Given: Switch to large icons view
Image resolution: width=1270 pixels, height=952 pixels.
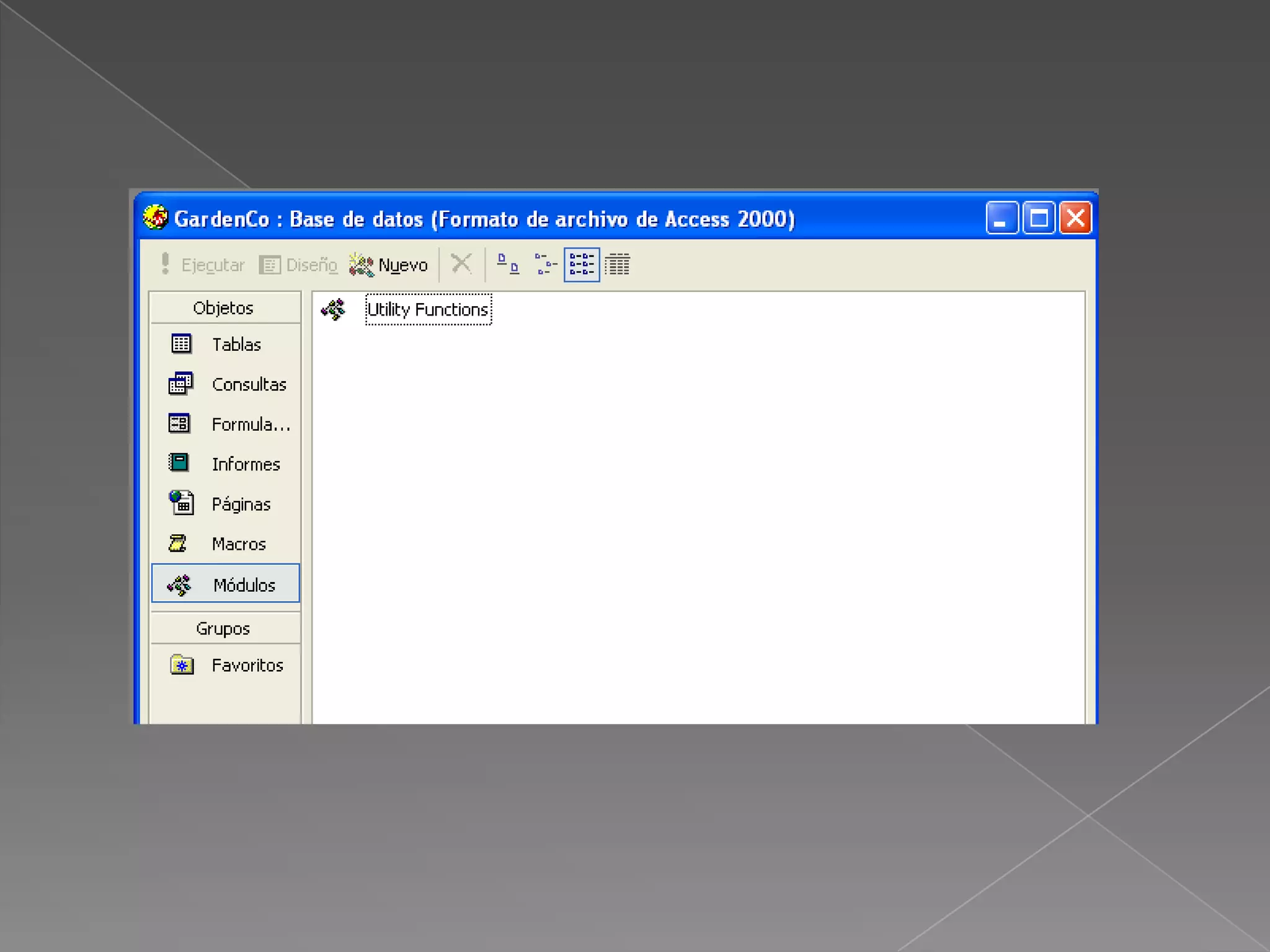Looking at the screenshot, I should tap(508, 265).
